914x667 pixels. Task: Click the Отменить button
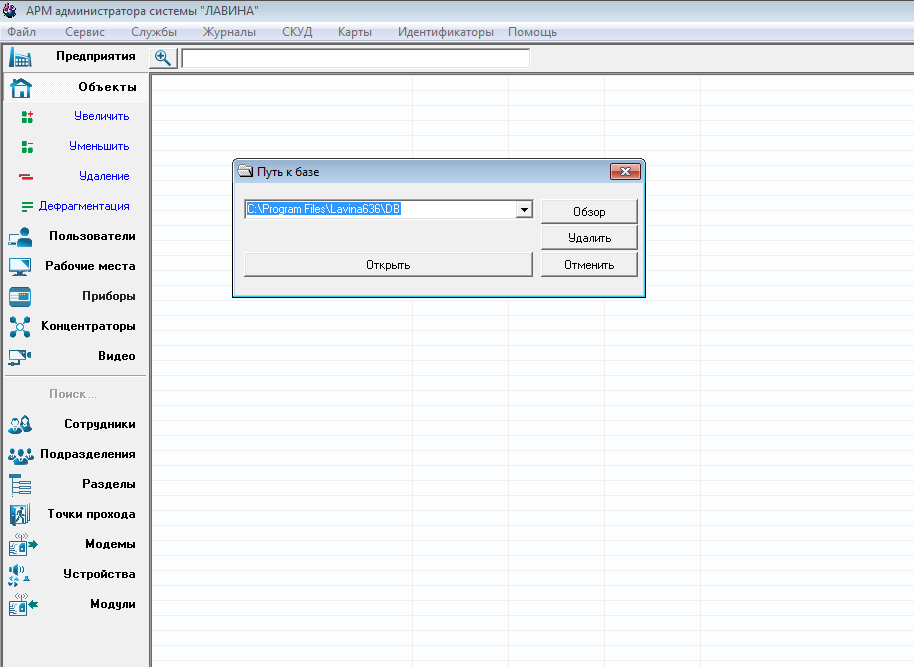point(589,265)
